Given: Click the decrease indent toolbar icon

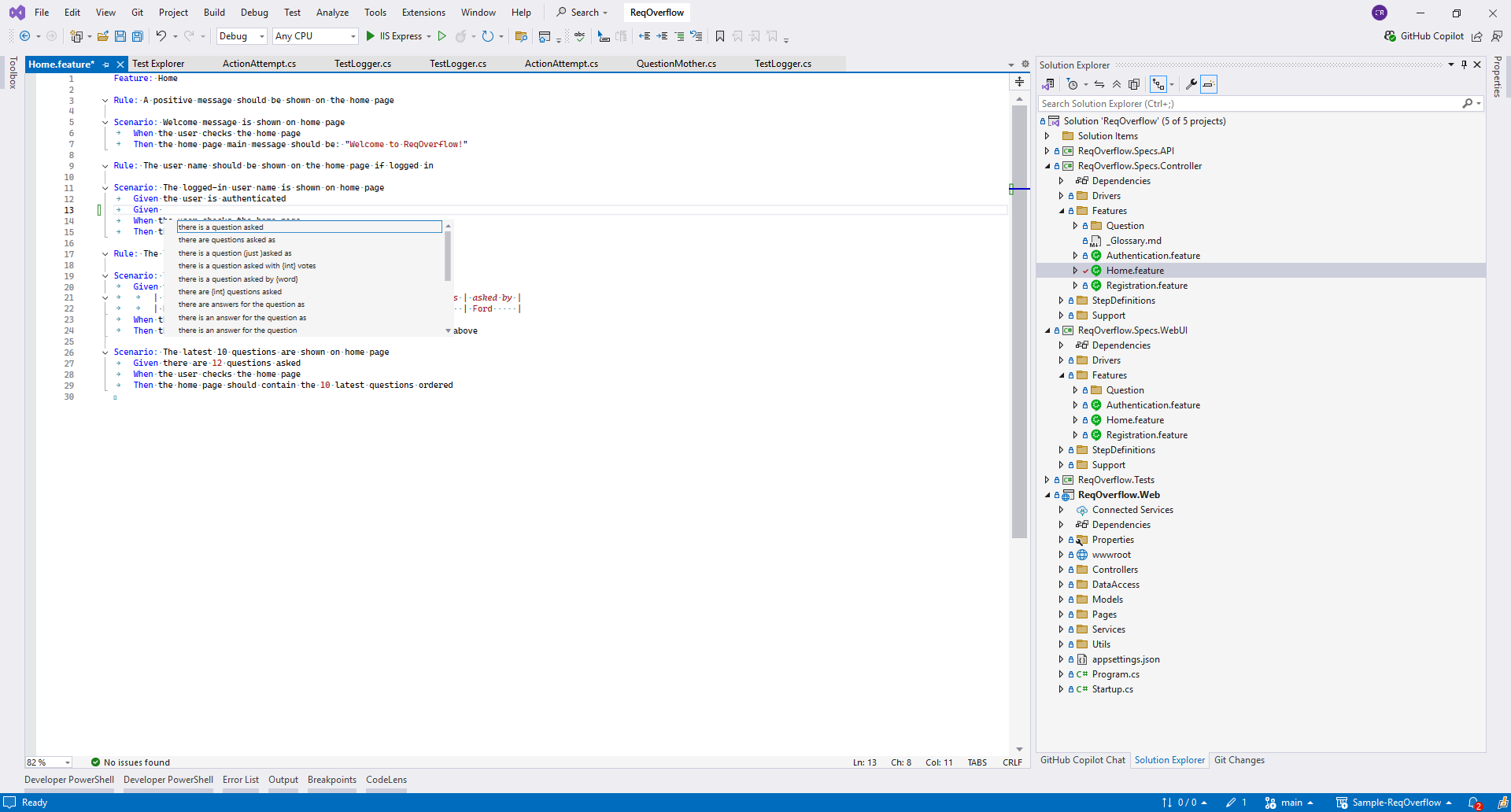Looking at the screenshot, I should click(x=645, y=36).
